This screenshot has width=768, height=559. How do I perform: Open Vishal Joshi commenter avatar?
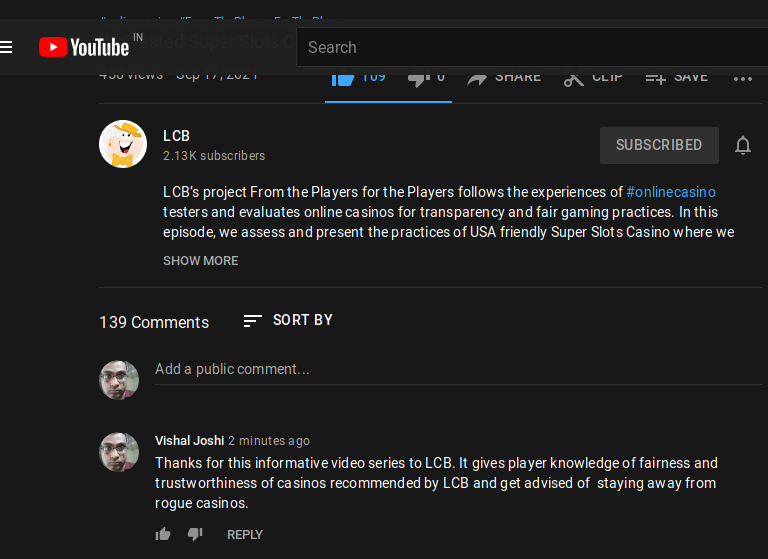click(119, 452)
